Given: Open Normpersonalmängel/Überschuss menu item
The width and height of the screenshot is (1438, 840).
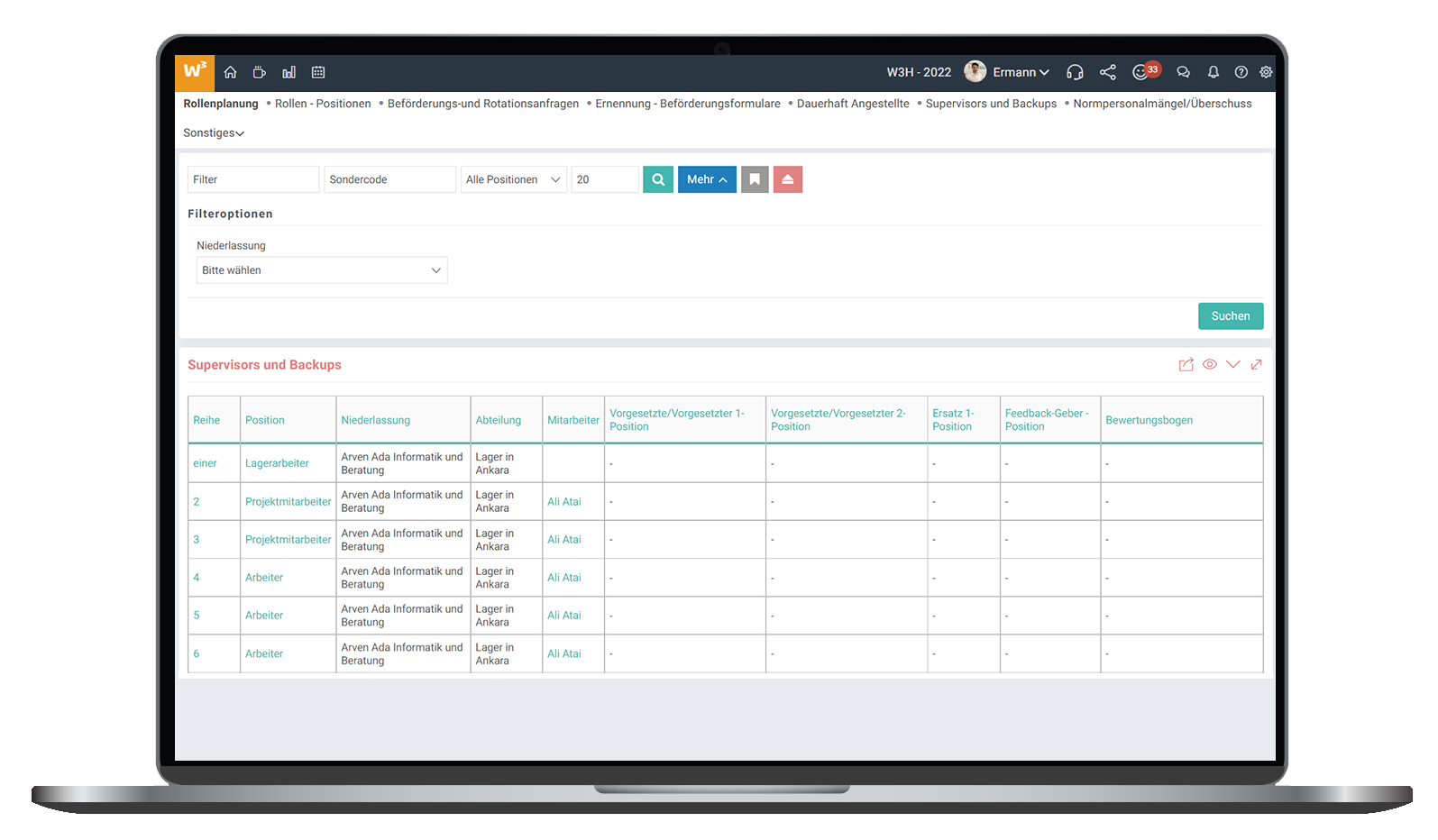Looking at the screenshot, I should 1162,104.
